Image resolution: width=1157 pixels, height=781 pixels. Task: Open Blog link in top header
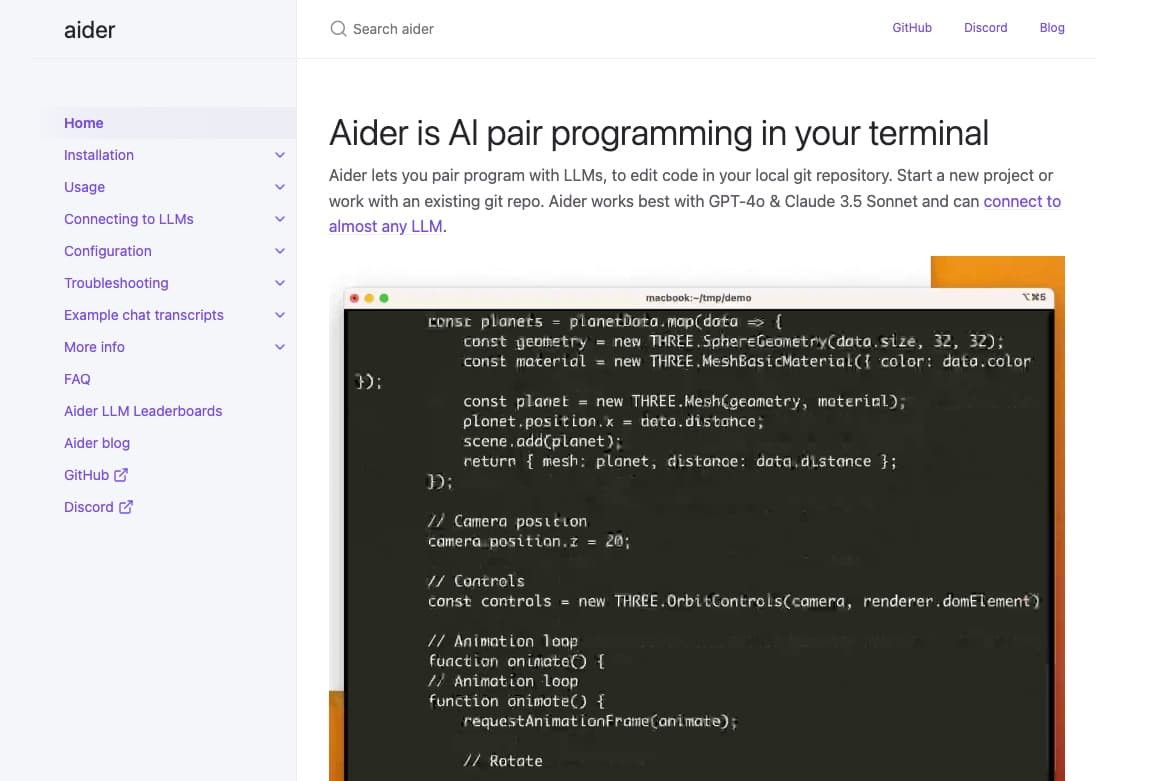click(x=1052, y=28)
